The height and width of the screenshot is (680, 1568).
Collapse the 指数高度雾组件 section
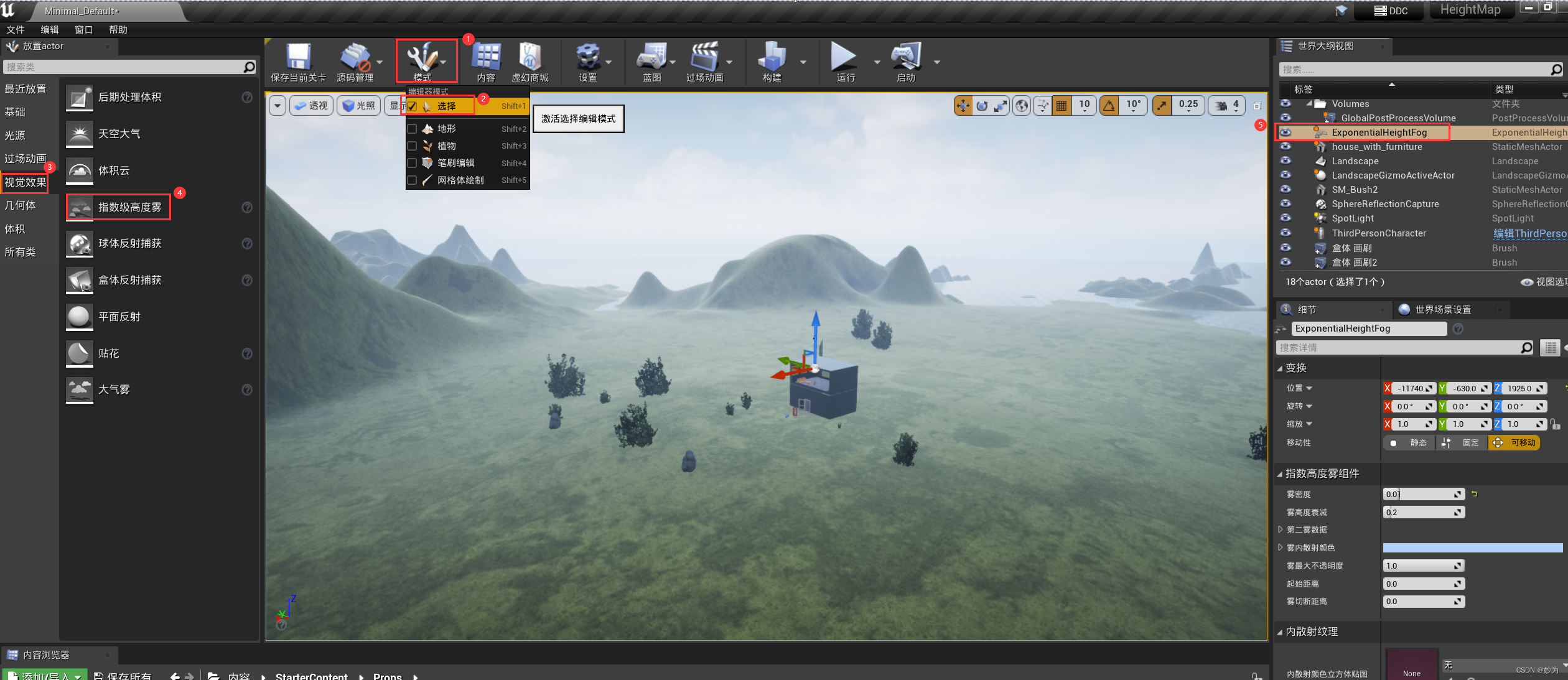coord(1280,474)
